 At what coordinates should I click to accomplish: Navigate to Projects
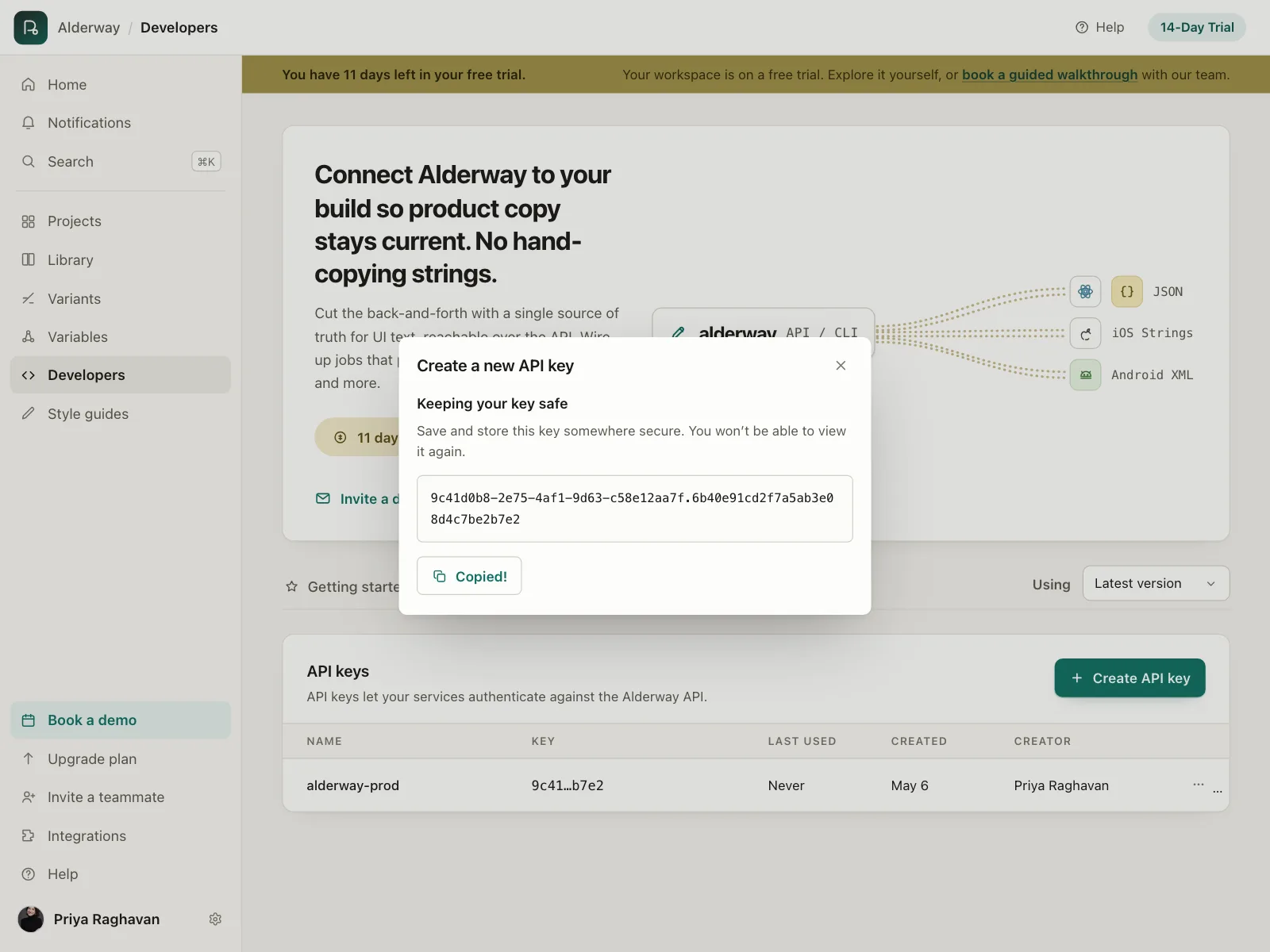coord(121,221)
